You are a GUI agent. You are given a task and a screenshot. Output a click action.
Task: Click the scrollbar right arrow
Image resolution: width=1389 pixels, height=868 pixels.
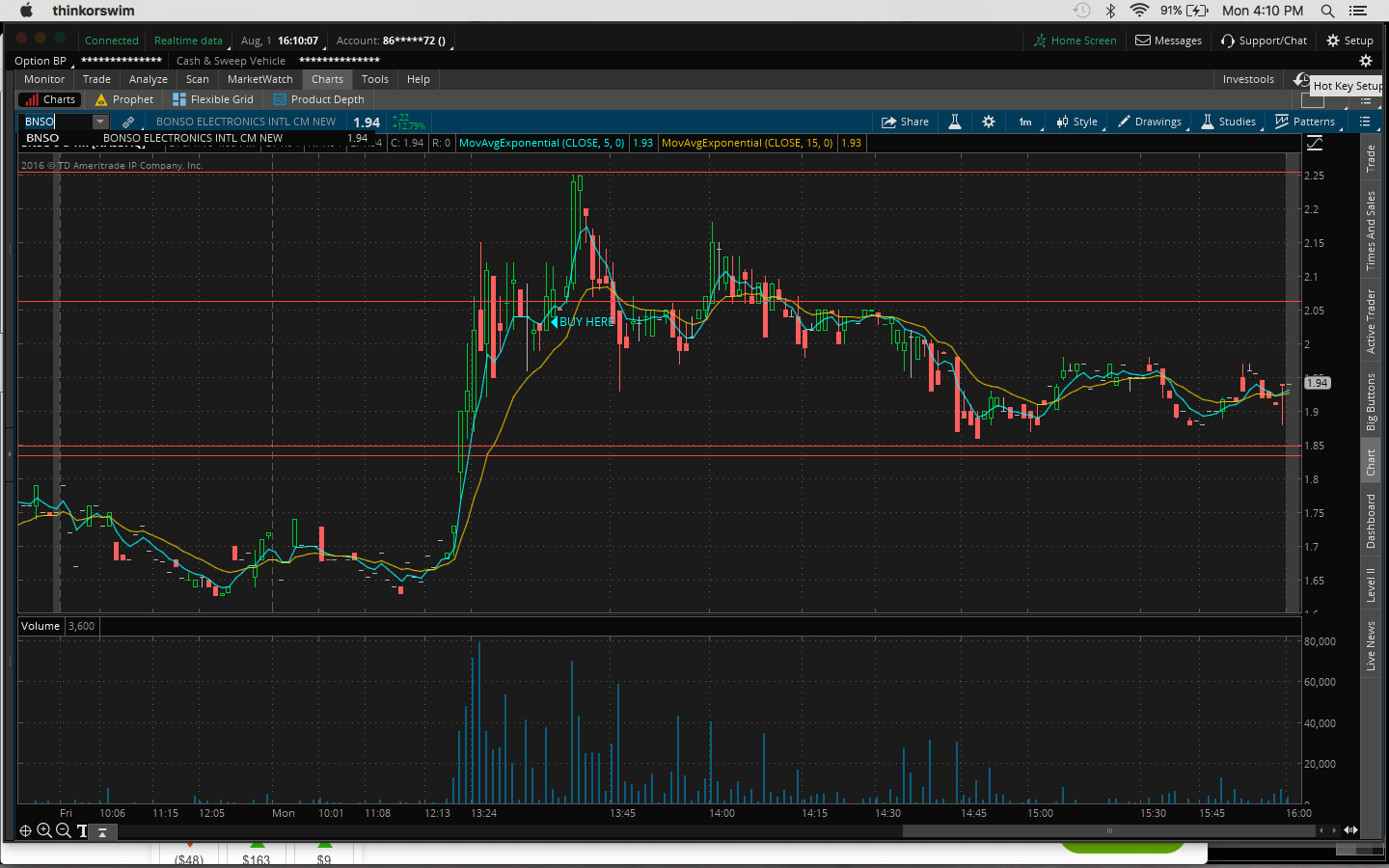pos(1334,830)
